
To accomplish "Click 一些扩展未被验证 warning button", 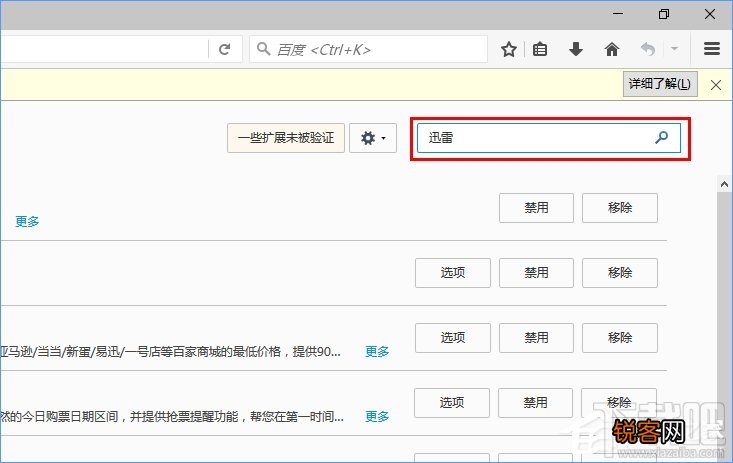I will pos(286,138).
